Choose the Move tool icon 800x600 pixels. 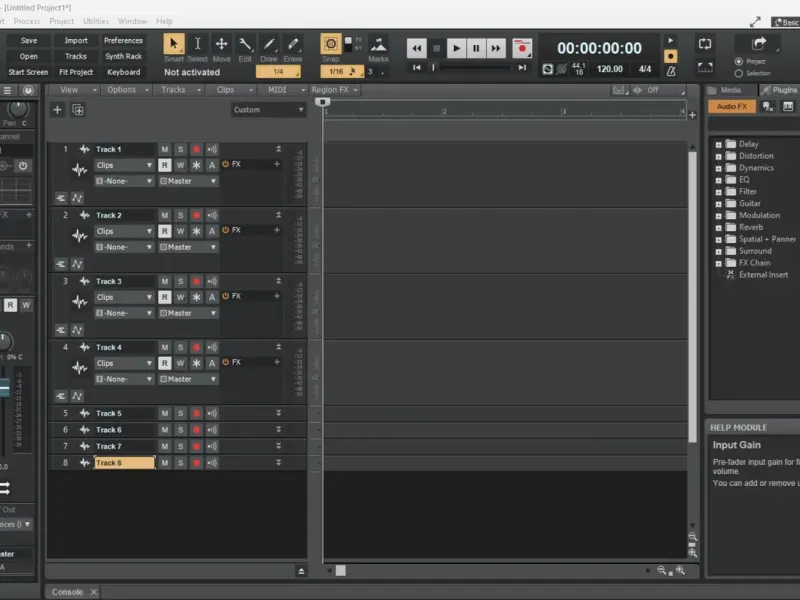click(221, 44)
